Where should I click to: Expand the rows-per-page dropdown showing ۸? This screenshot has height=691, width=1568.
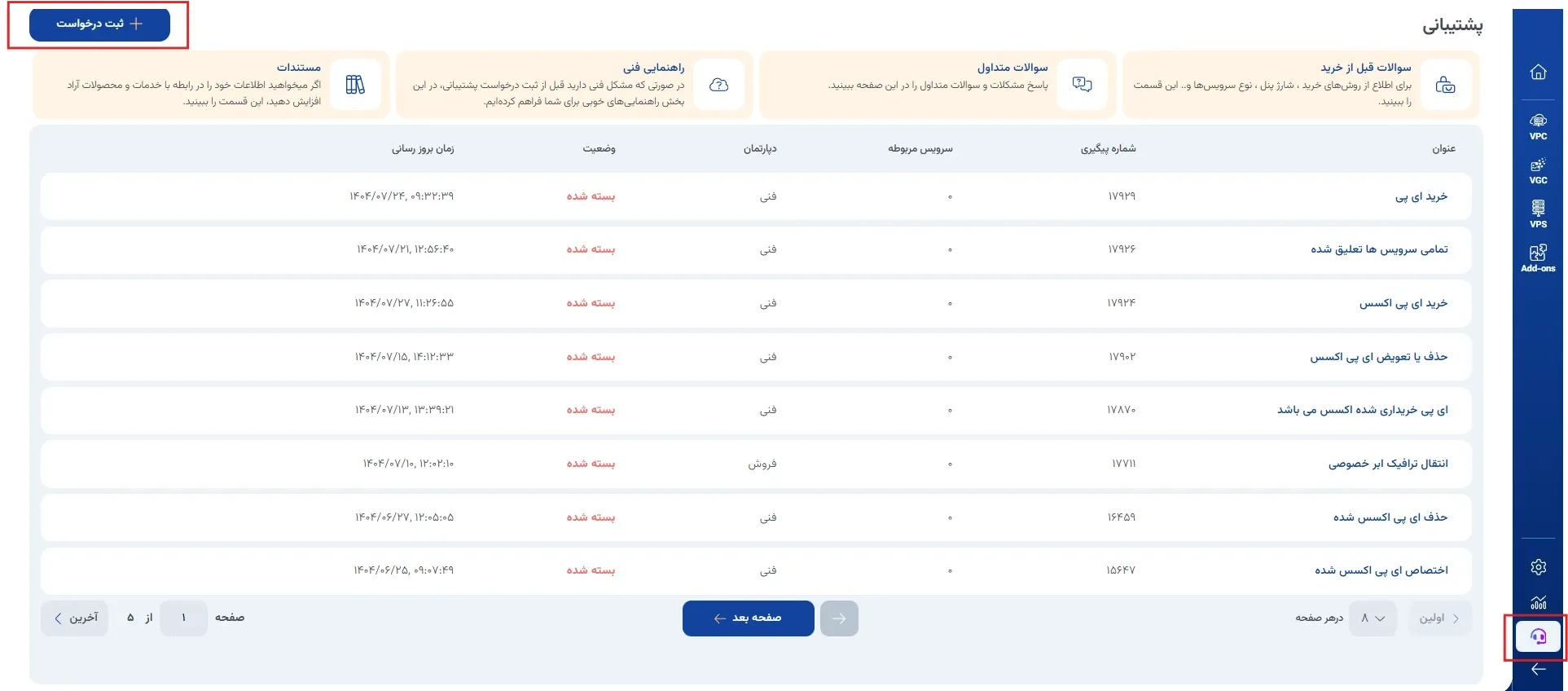pyautogui.click(x=1373, y=618)
